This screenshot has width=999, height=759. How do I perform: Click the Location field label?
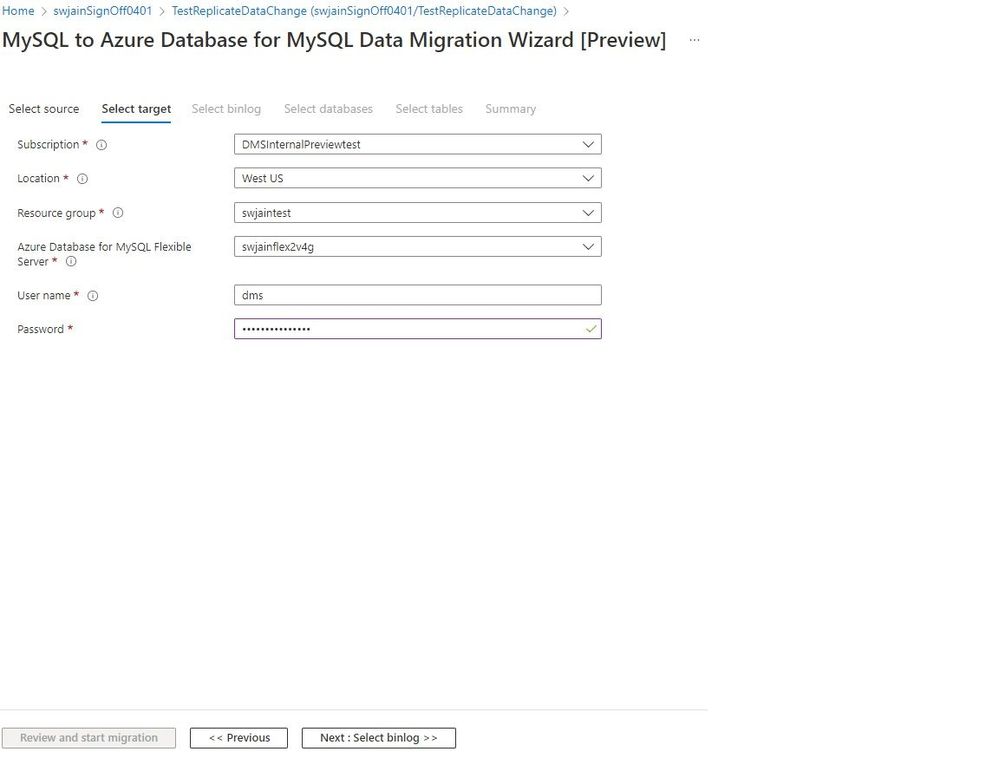[38, 178]
